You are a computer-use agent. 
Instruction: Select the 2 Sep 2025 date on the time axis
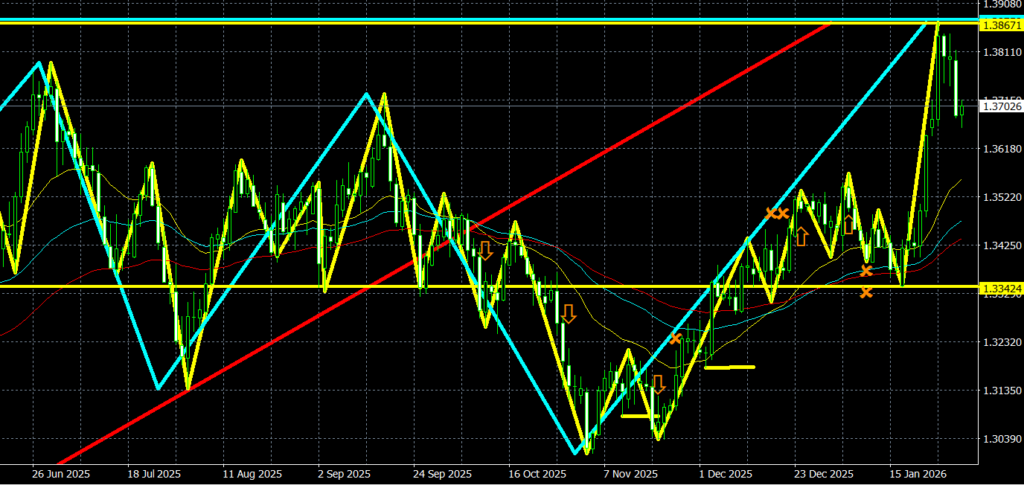343,474
